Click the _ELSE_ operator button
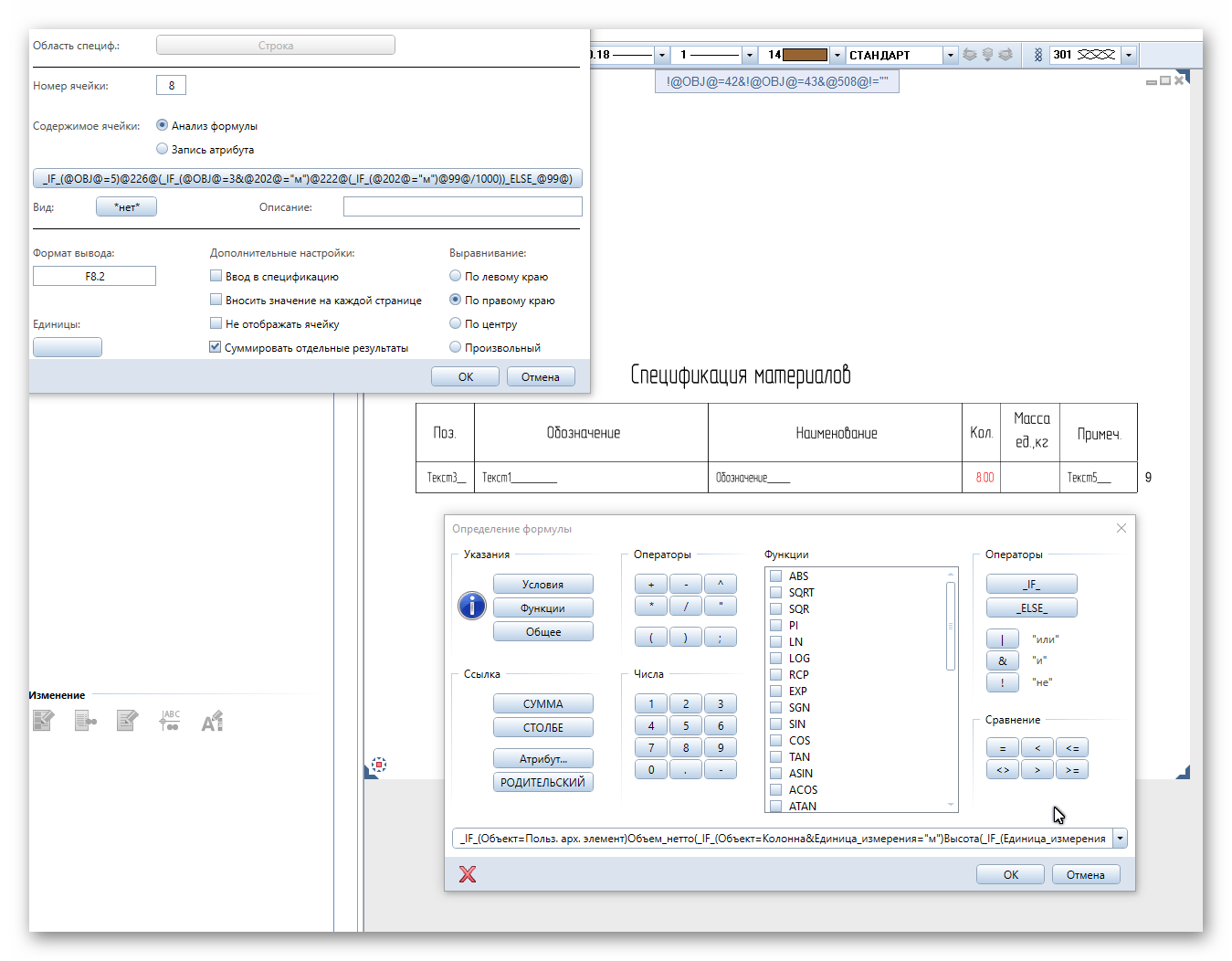The image size is (1232, 961). point(1032,607)
